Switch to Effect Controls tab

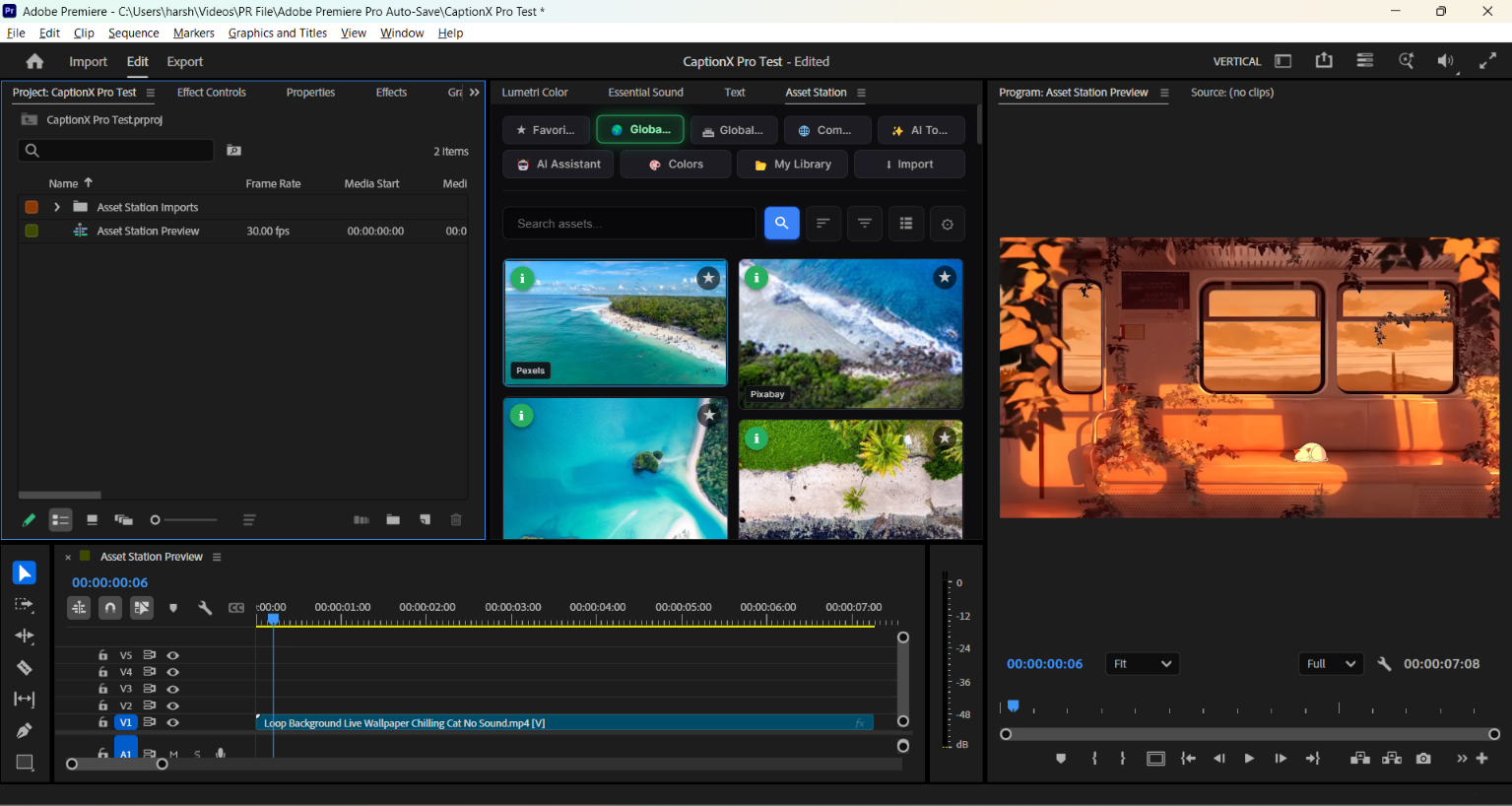pyautogui.click(x=212, y=93)
